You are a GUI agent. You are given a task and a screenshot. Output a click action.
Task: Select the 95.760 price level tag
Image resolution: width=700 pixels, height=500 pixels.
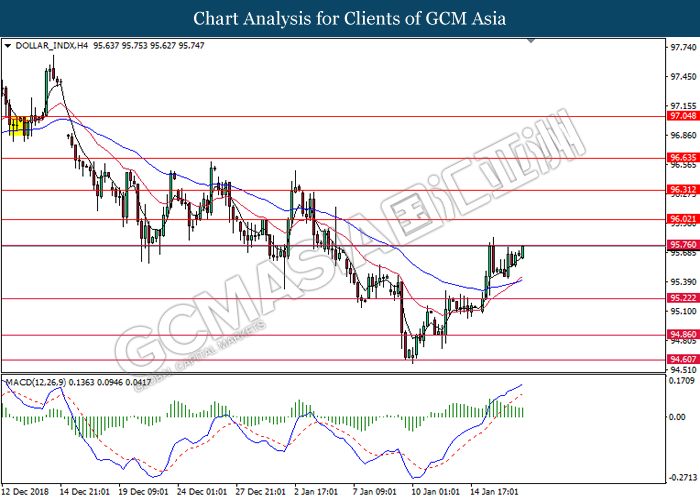coord(683,245)
